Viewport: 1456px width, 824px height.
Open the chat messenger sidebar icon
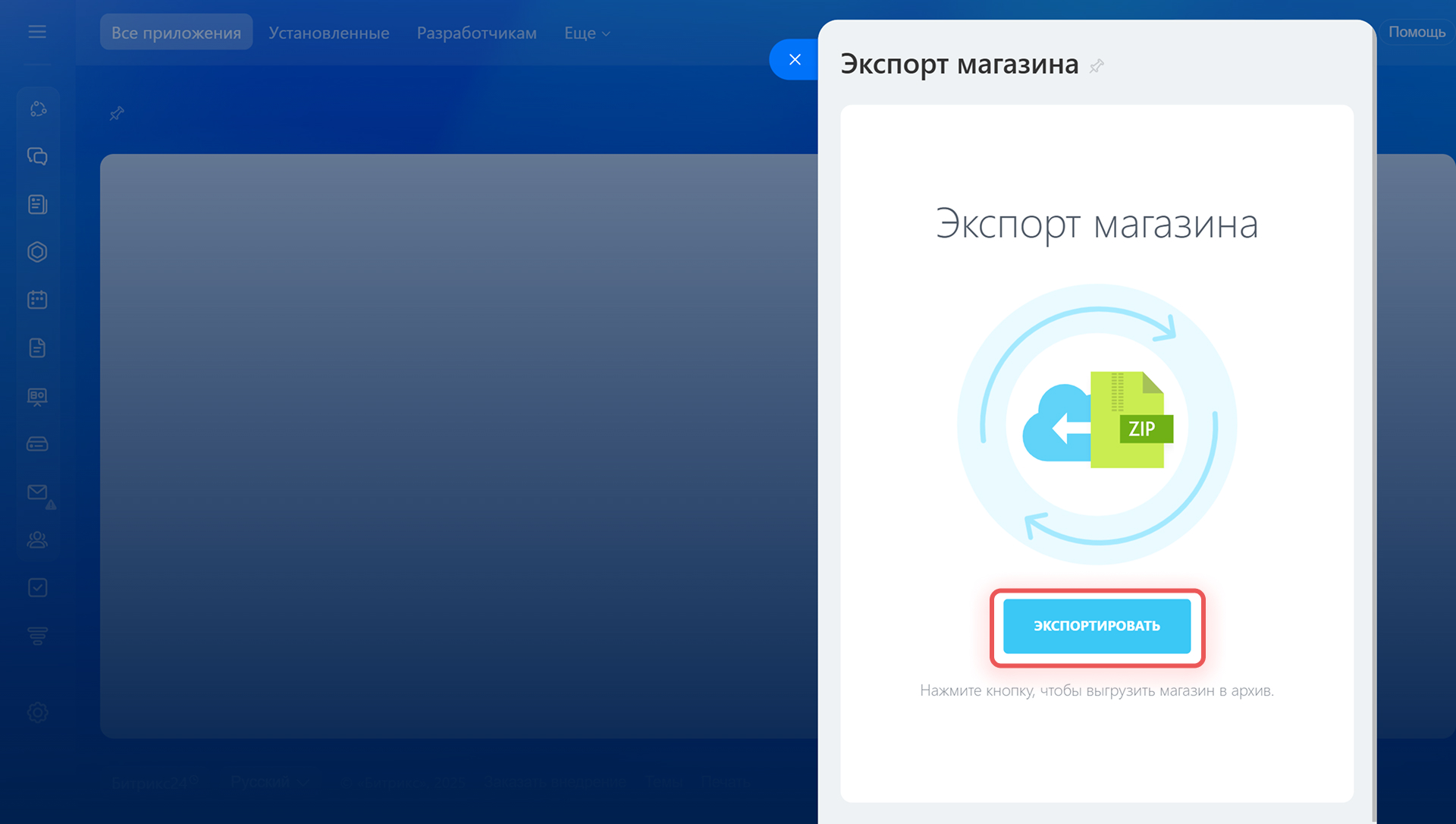(x=37, y=156)
